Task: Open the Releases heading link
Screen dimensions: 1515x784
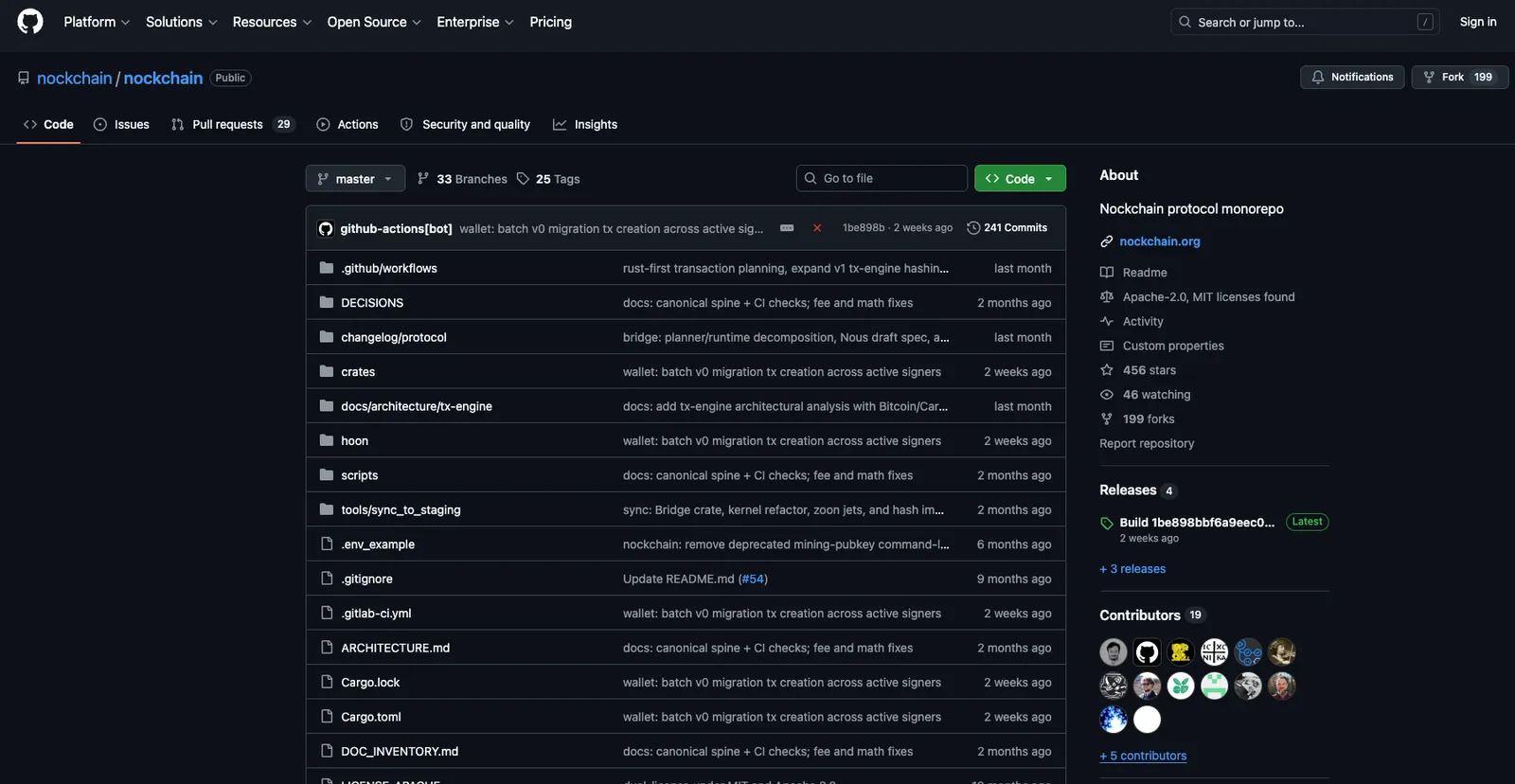Action: [x=1128, y=490]
